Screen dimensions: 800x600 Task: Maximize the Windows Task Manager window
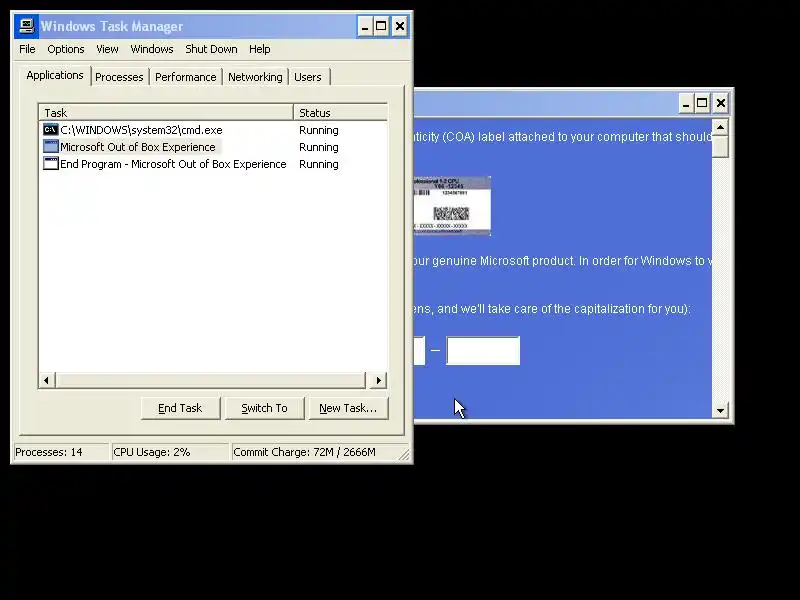click(x=381, y=26)
